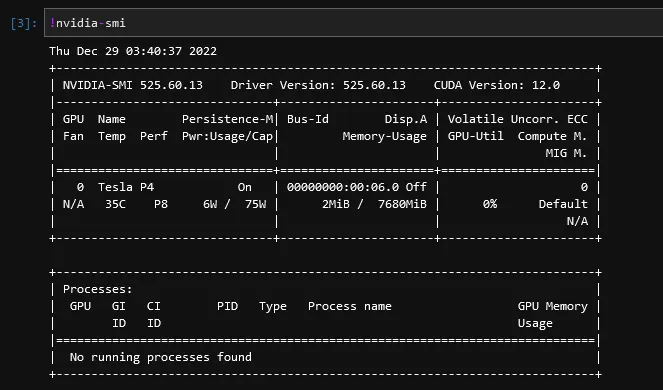This screenshot has width=663, height=390.
Task: Click the Disp.A column header
Action: click(x=406, y=119)
